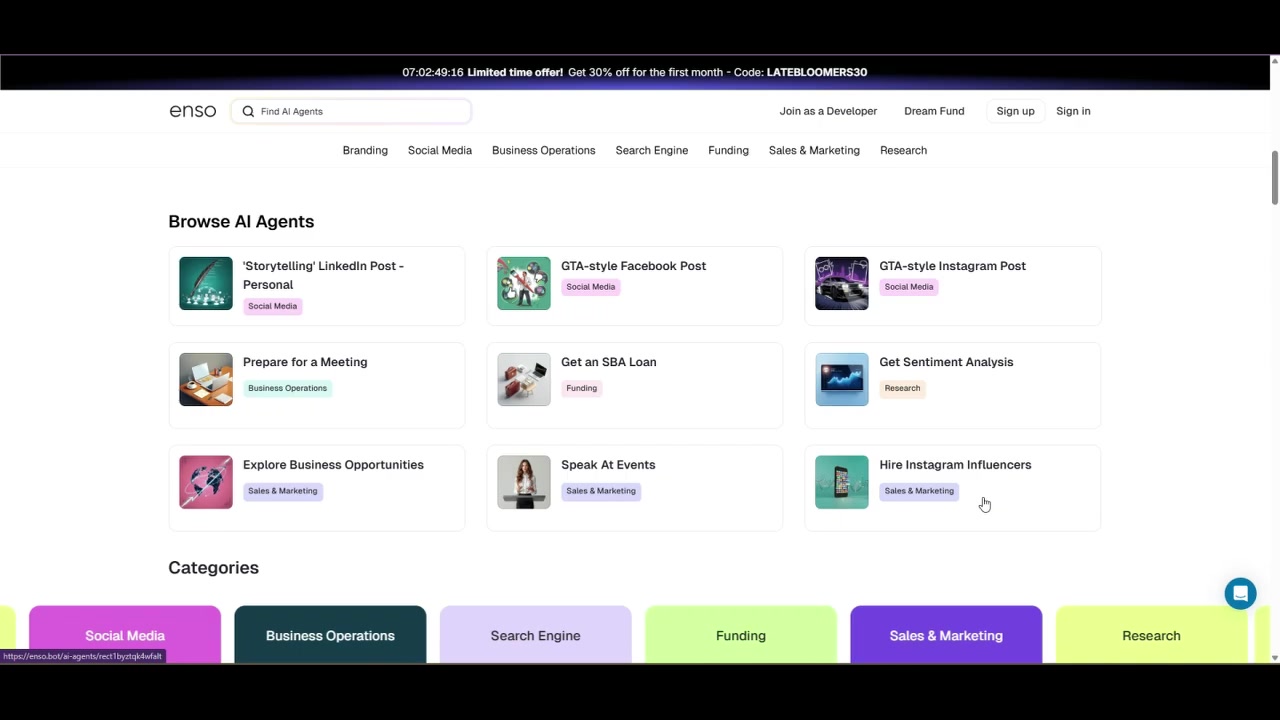
Task: Click the GTA-style Instagram Post title
Action: click(952, 266)
